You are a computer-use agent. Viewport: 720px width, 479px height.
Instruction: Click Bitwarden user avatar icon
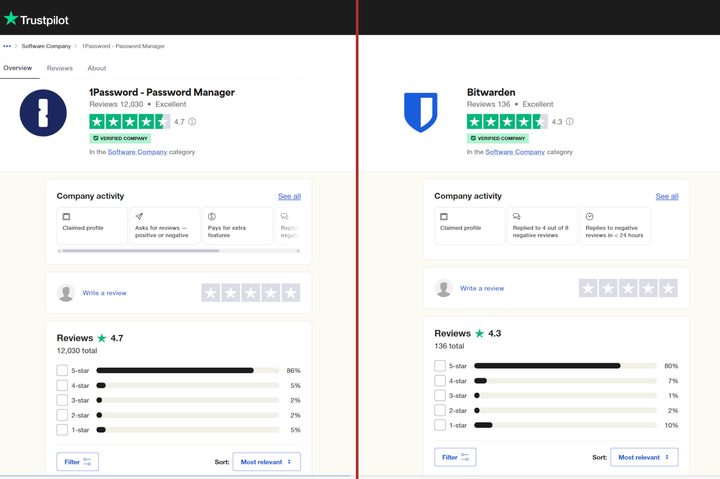tap(444, 288)
